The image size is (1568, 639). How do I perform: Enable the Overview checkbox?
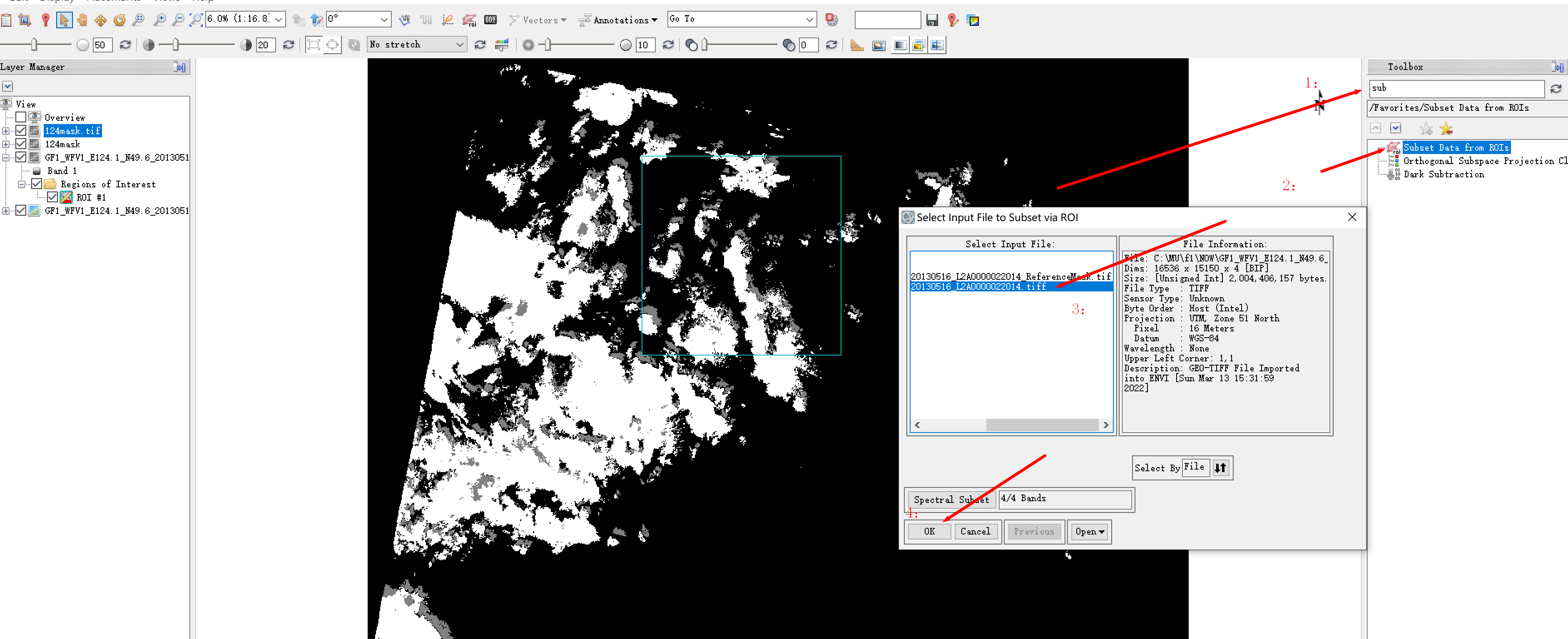click(x=21, y=117)
